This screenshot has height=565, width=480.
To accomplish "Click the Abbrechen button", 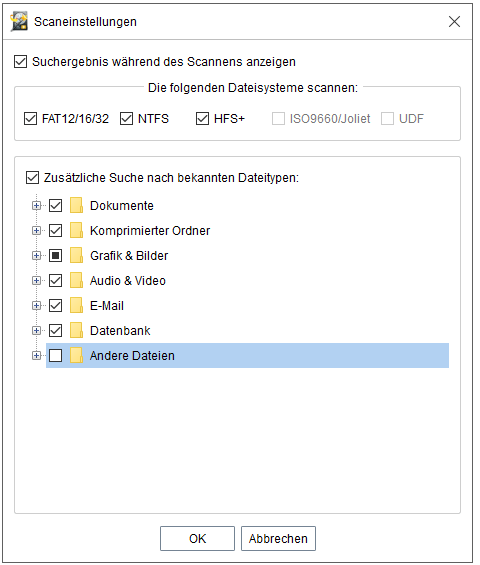I will (x=278, y=538).
